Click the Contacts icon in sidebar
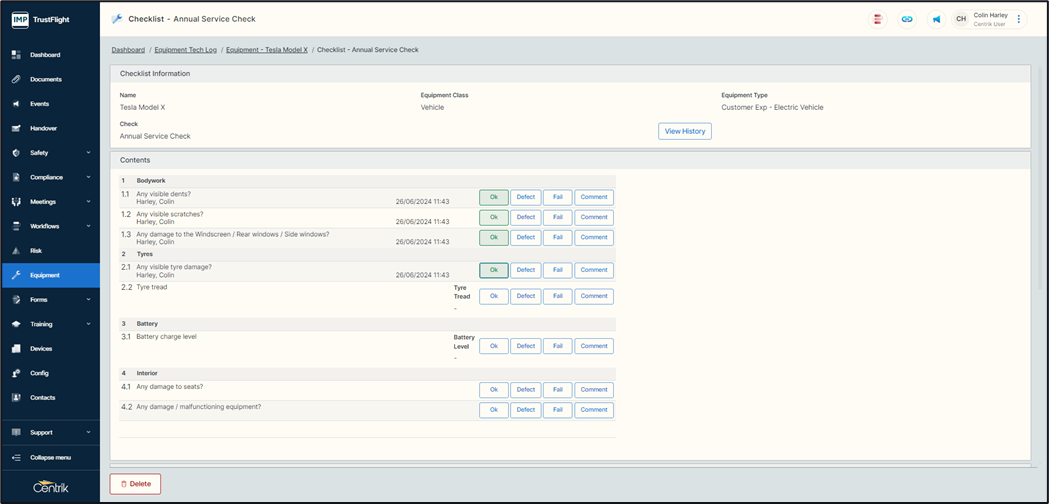 pyautogui.click(x=16, y=398)
